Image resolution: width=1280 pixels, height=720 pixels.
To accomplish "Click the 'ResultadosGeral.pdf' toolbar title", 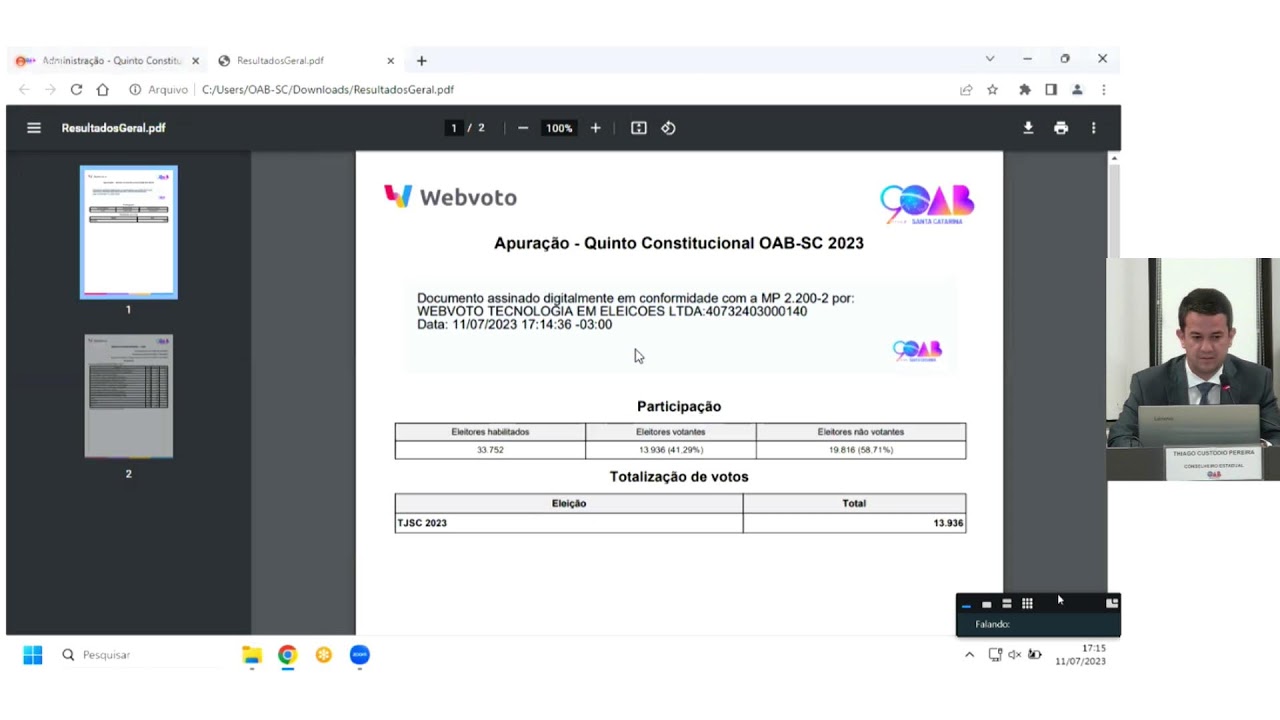I will 114,128.
